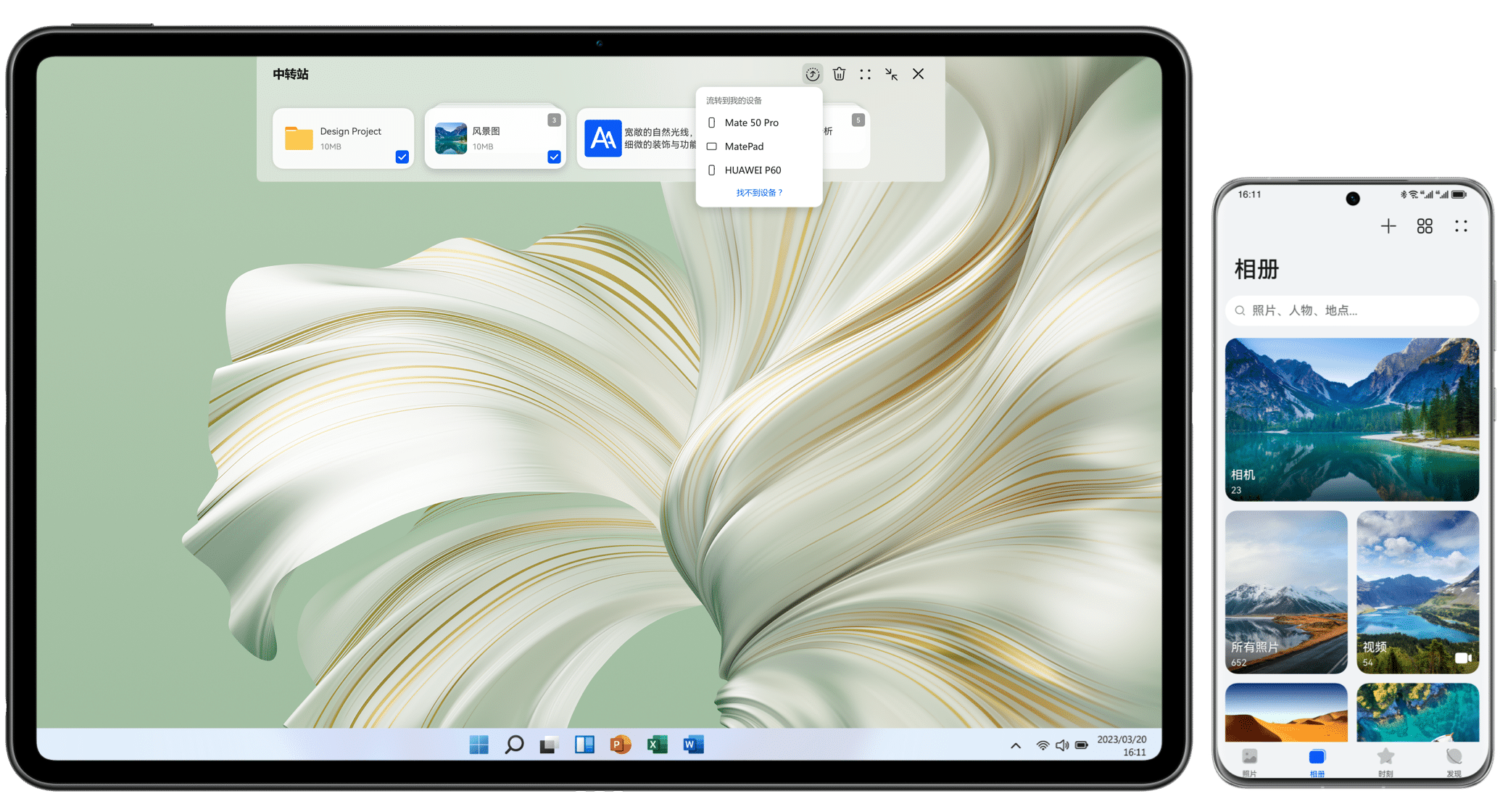Tap the plus icon in the 相册 app
The width and height of the screenshot is (1508, 812).
point(1388,225)
